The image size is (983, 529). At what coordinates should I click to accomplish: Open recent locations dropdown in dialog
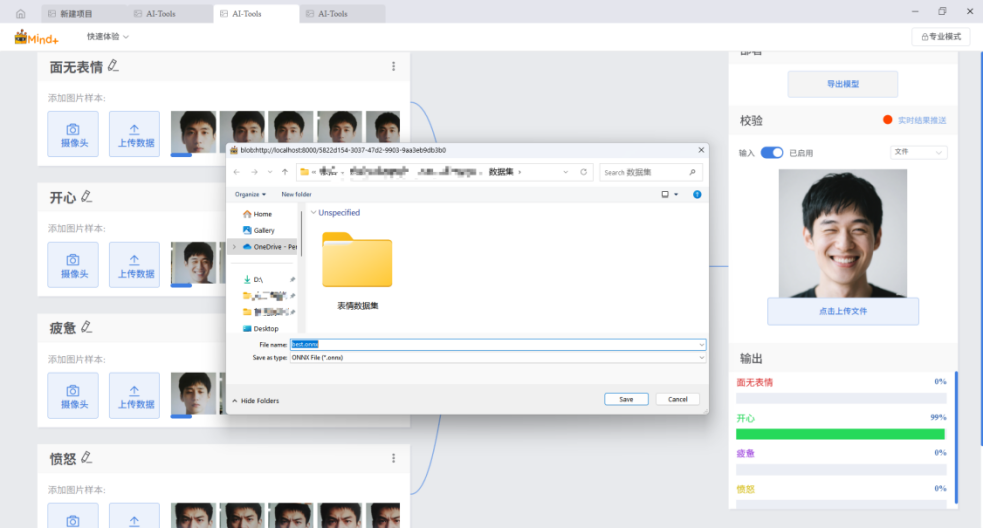270,172
